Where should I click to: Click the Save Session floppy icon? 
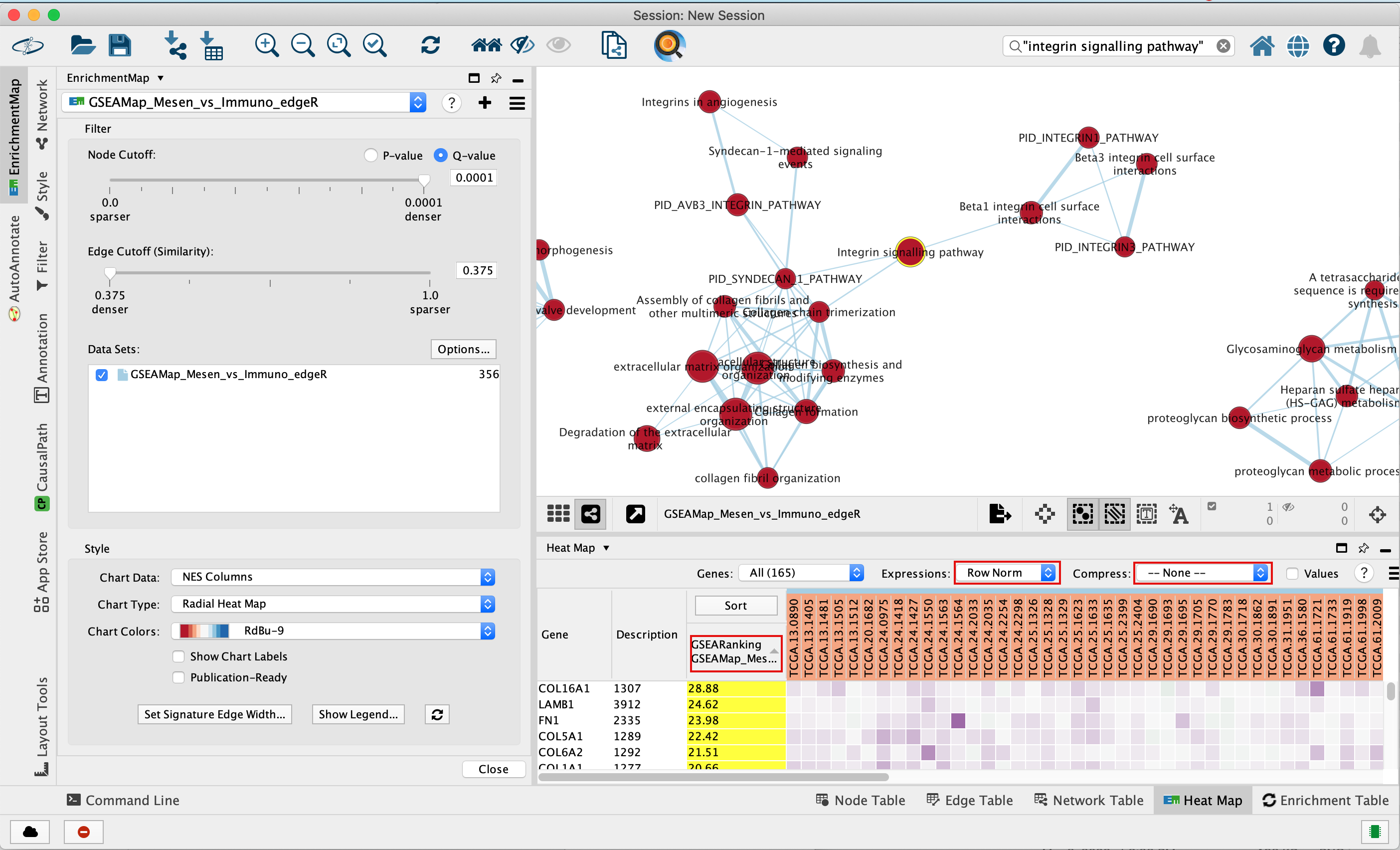(x=119, y=45)
